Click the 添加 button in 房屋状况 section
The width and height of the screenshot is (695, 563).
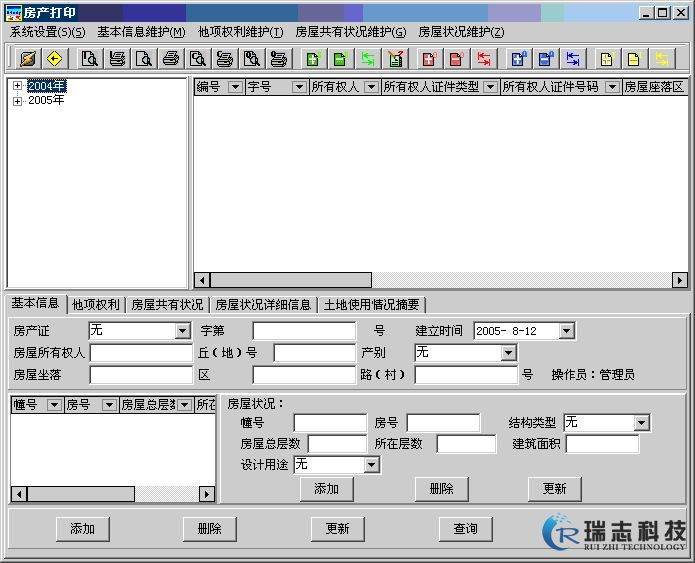coord(326,489)
